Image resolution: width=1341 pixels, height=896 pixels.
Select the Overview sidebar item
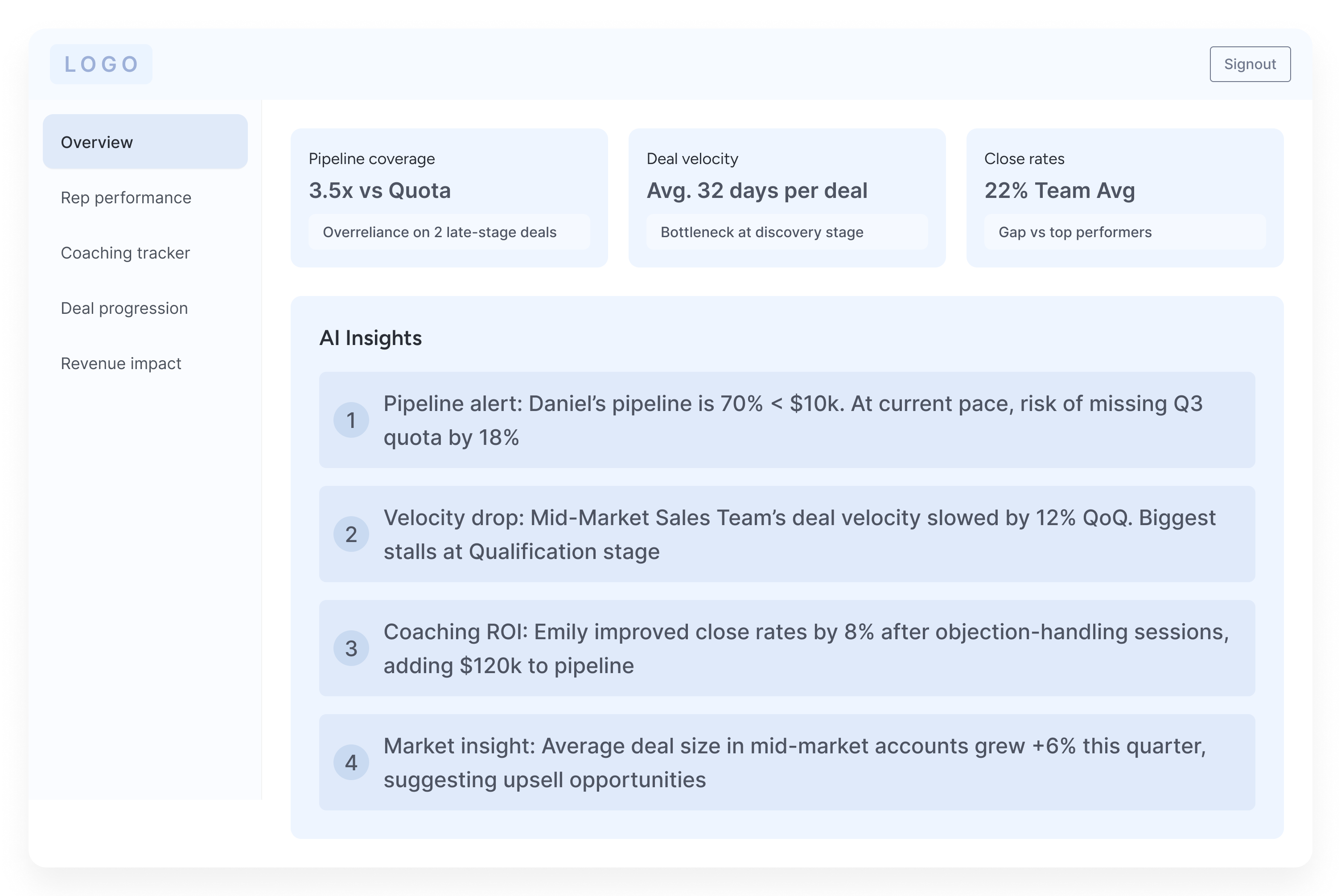tap(145, 142)
